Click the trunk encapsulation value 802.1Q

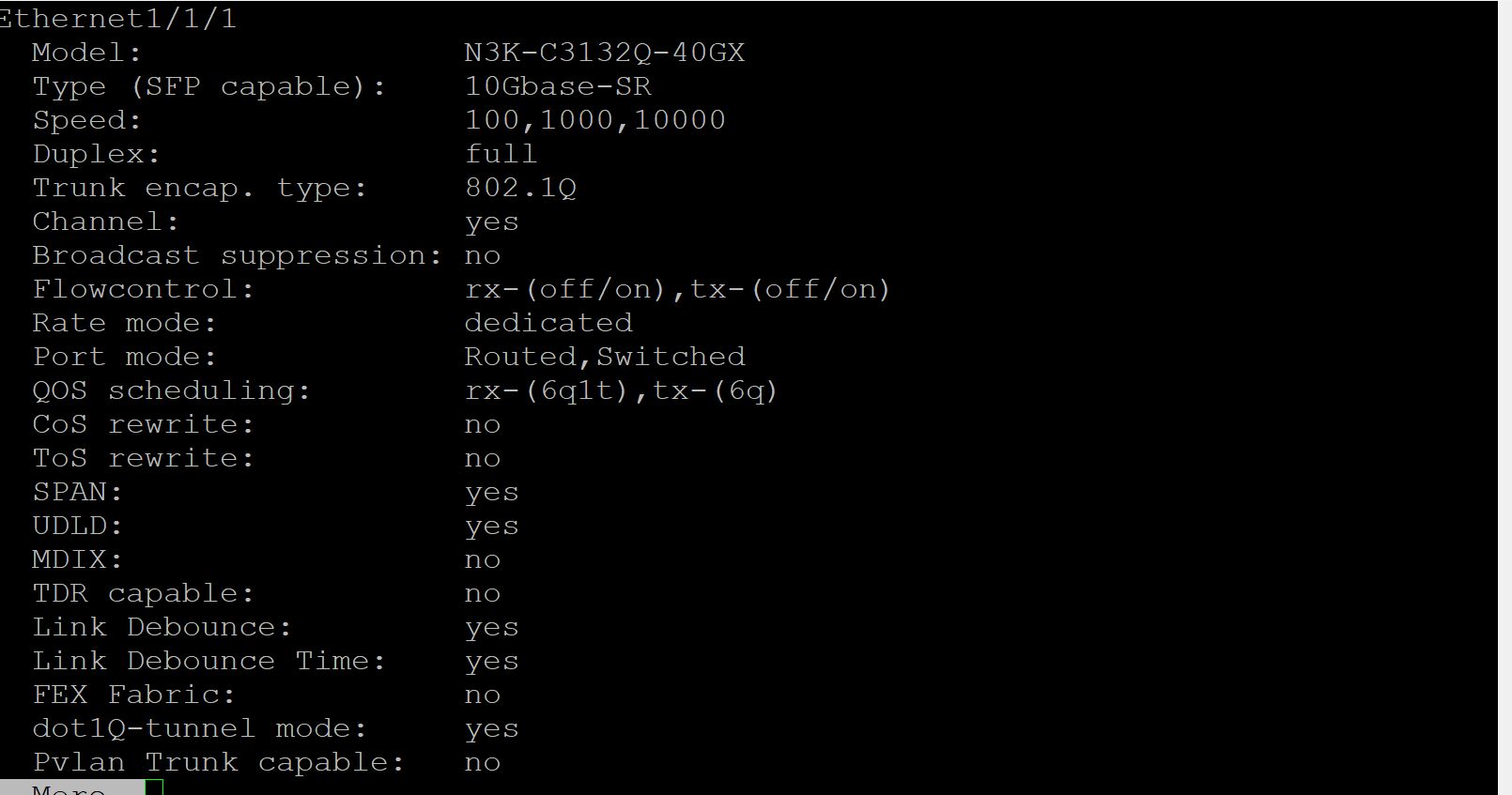(520, 188)
